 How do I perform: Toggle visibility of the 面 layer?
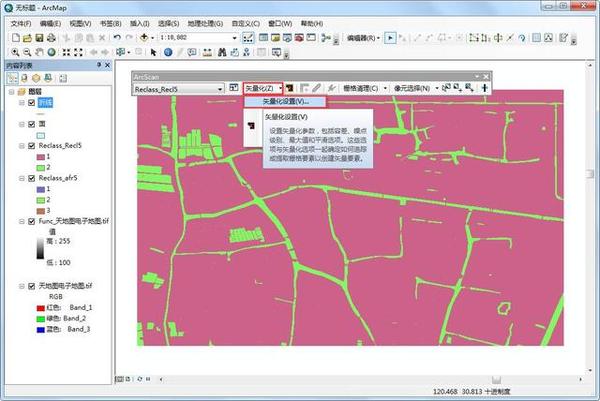tap(32, 124)
